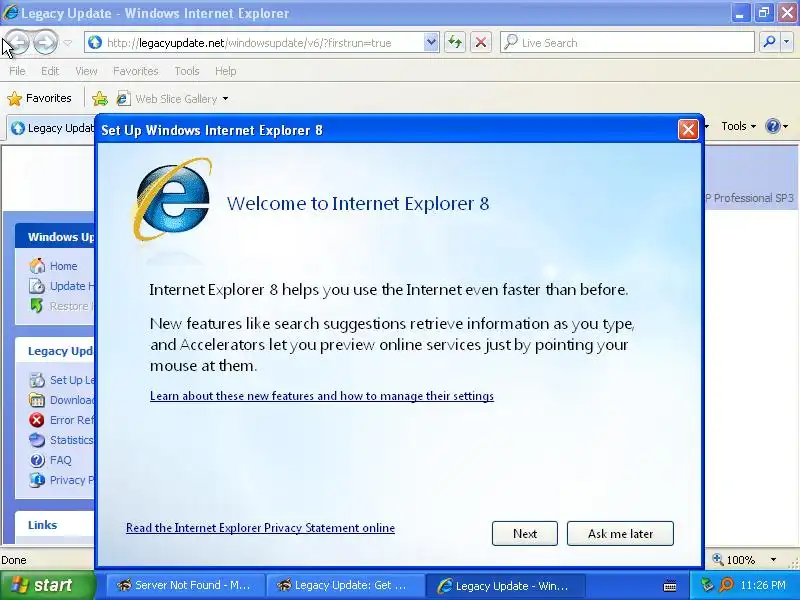
Task: Click the FAQ question mark icon
Action: tap(37, 460)
